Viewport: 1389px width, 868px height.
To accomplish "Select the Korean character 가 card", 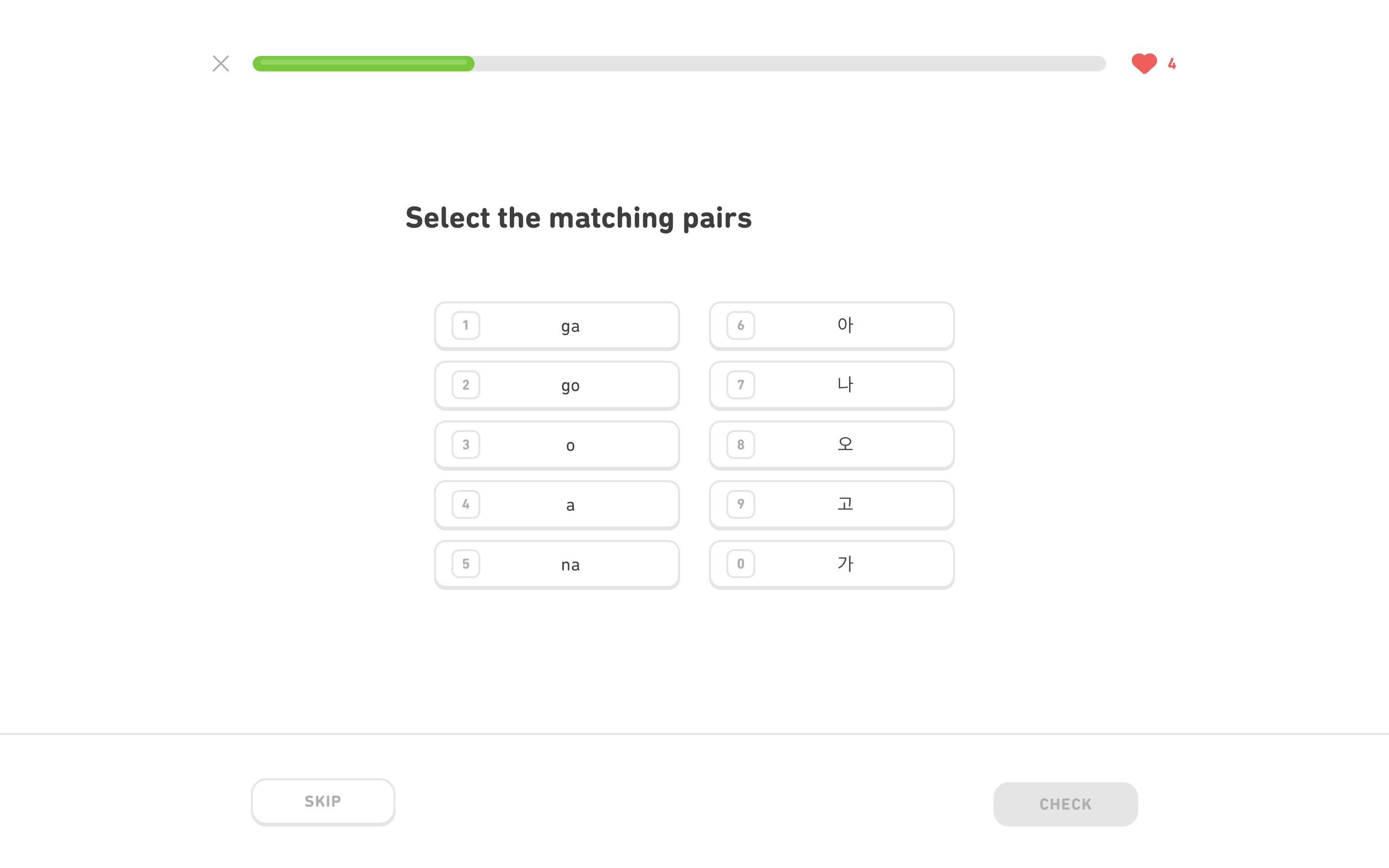I will click(x=831, y=564).
